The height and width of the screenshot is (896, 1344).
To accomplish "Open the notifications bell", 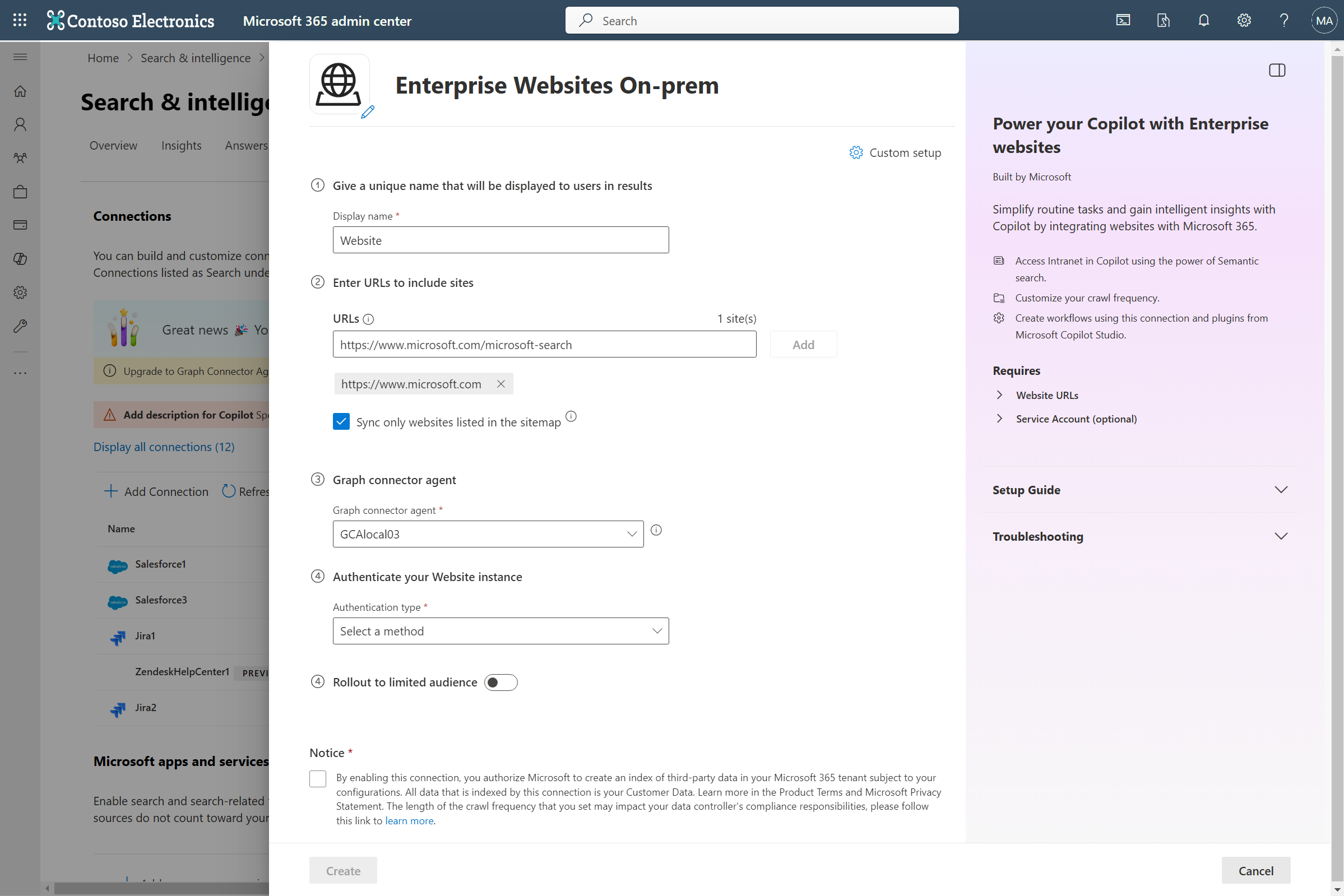I will 1203,20.
